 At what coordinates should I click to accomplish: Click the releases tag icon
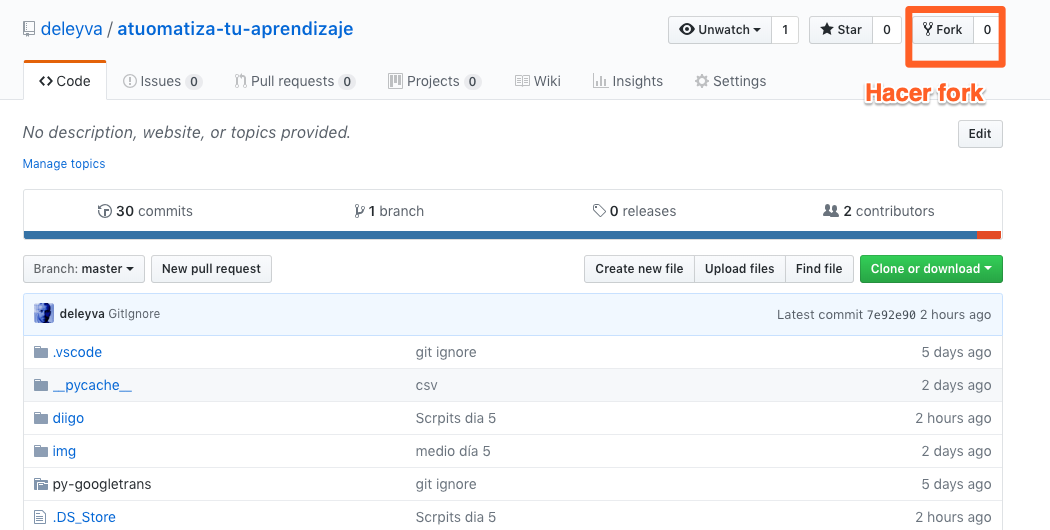599,211
